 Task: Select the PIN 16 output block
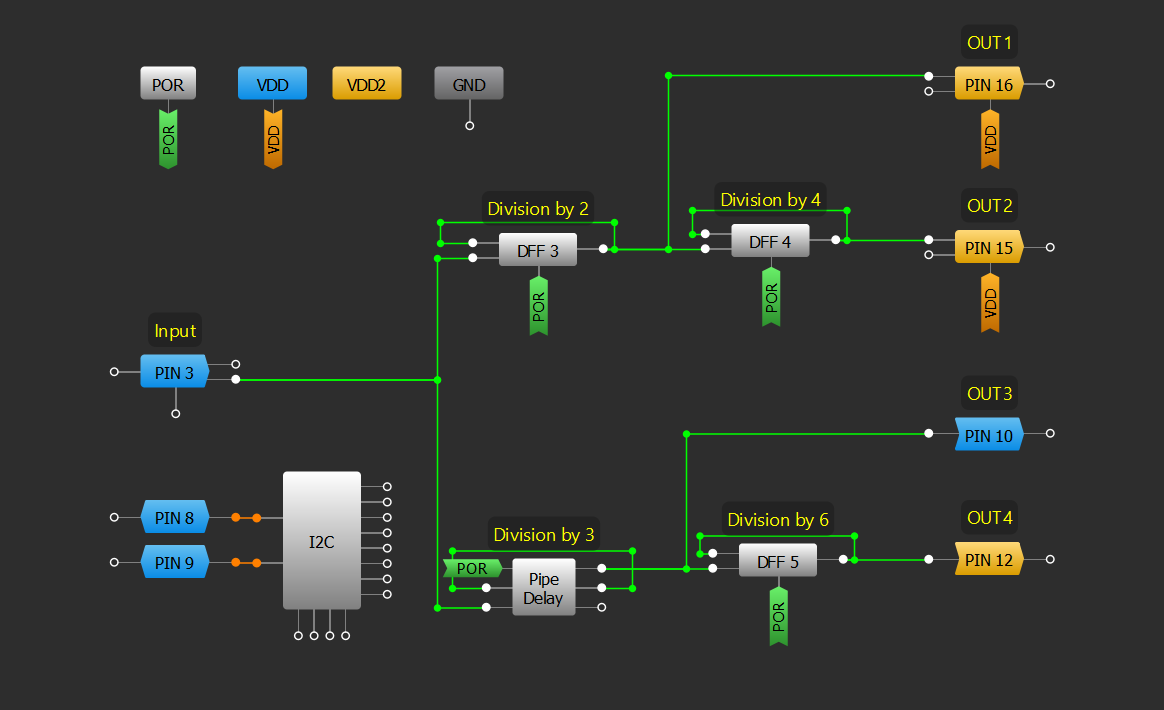(988, 85)
